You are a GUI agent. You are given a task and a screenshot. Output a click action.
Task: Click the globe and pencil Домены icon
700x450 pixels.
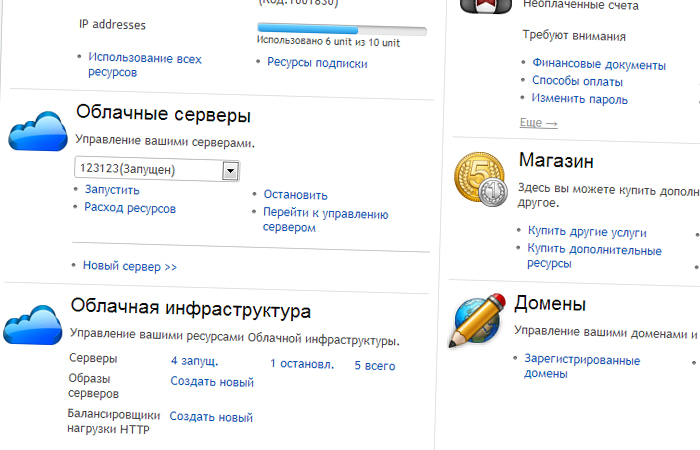(478, 320)
